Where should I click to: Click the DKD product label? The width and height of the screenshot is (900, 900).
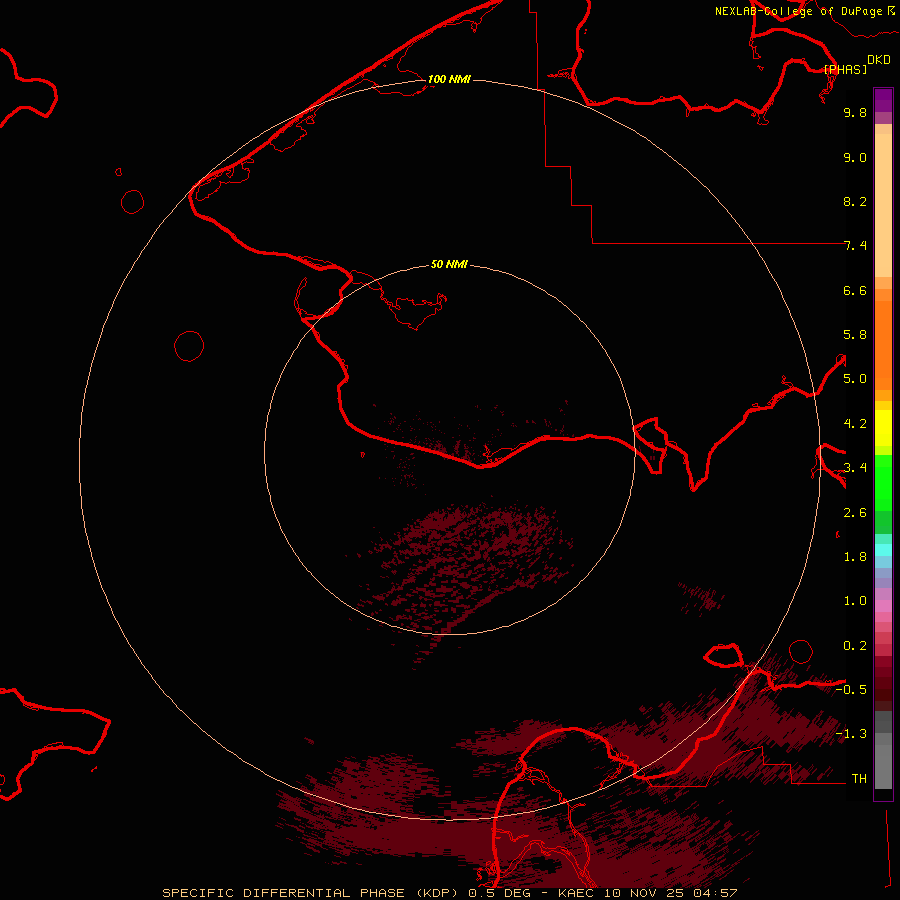879,60
